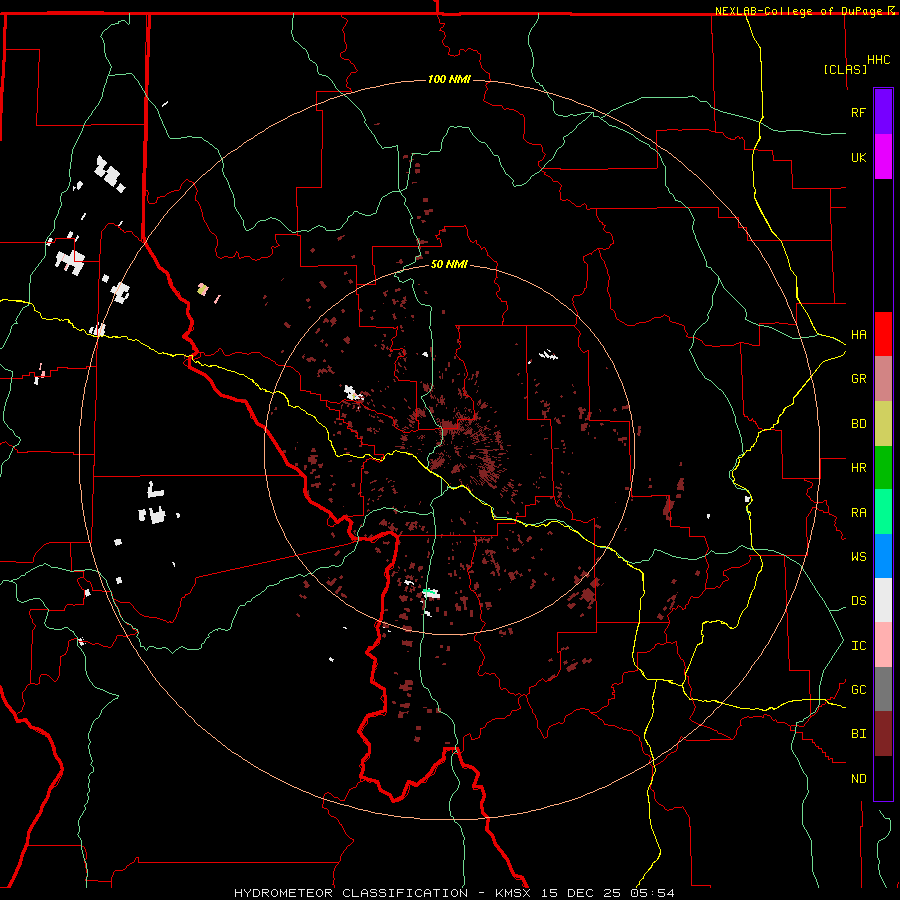900x900 pixels.
Task: Click the BD yellow legend color block
Action: click(x=883, y=423)
